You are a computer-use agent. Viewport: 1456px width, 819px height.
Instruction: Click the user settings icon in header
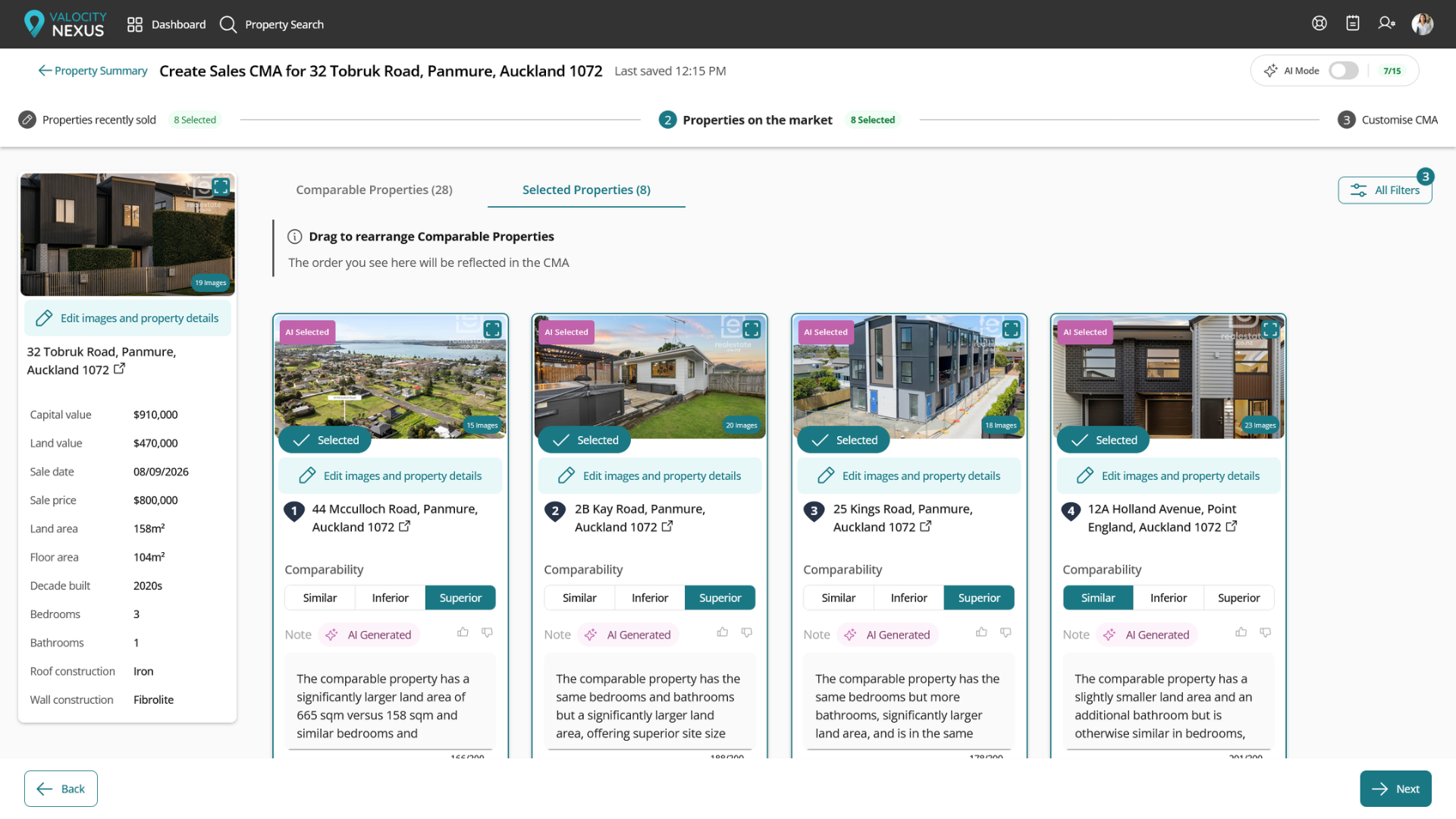[x=1387, y=24]
